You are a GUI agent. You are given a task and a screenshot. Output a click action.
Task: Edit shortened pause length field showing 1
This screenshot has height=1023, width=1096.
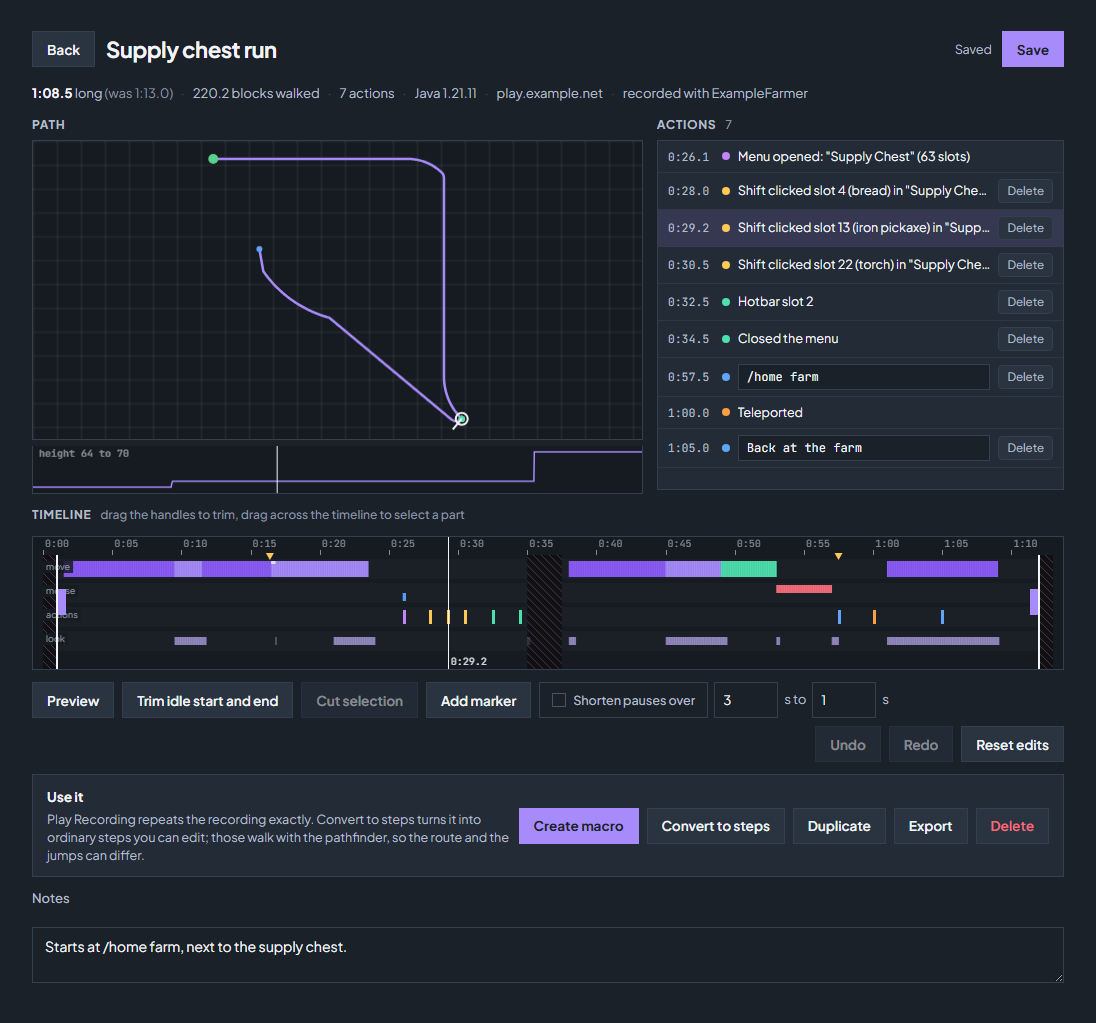point(843,699)
